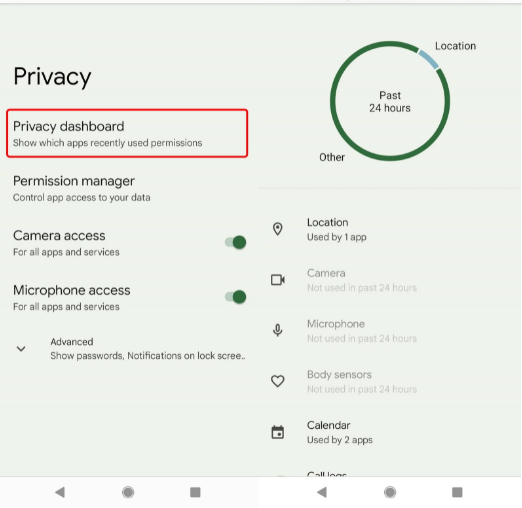This screenshot has height=508, width=522.
Task: Tap the Body sensors heart icon
Action: click(277, 381)
